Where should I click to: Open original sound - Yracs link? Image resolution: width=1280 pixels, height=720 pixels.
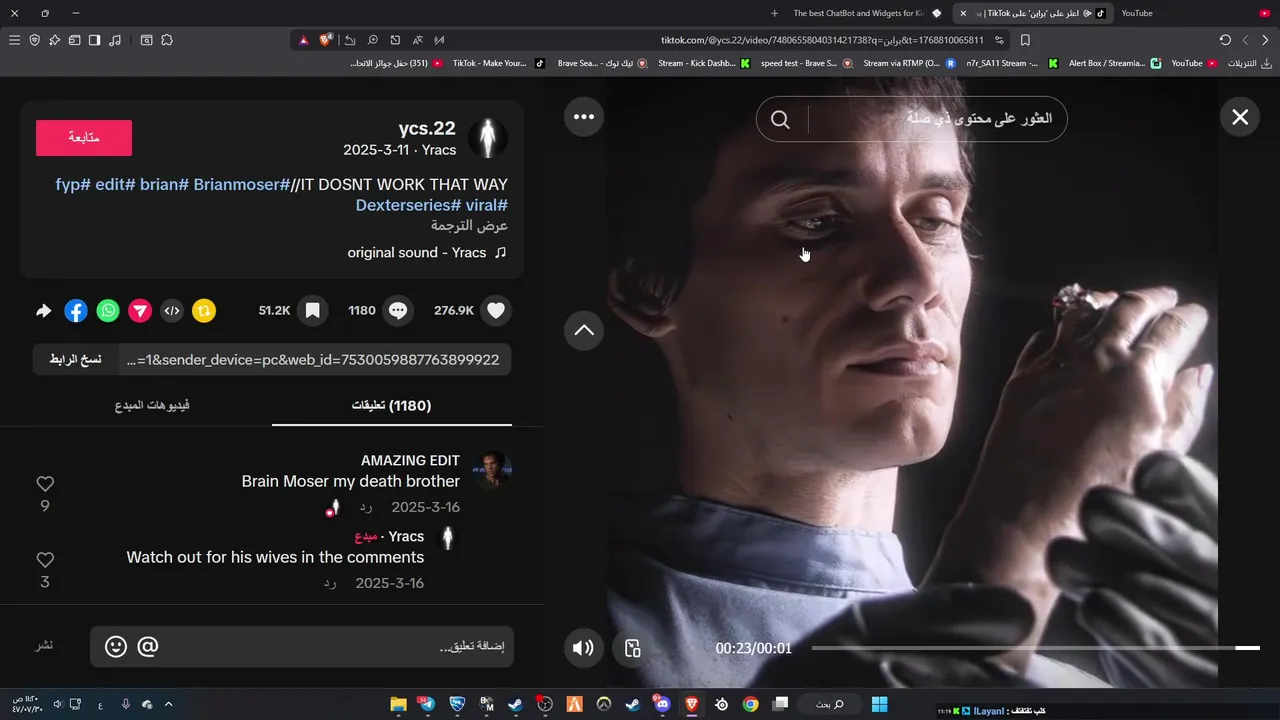click(427, 253)
